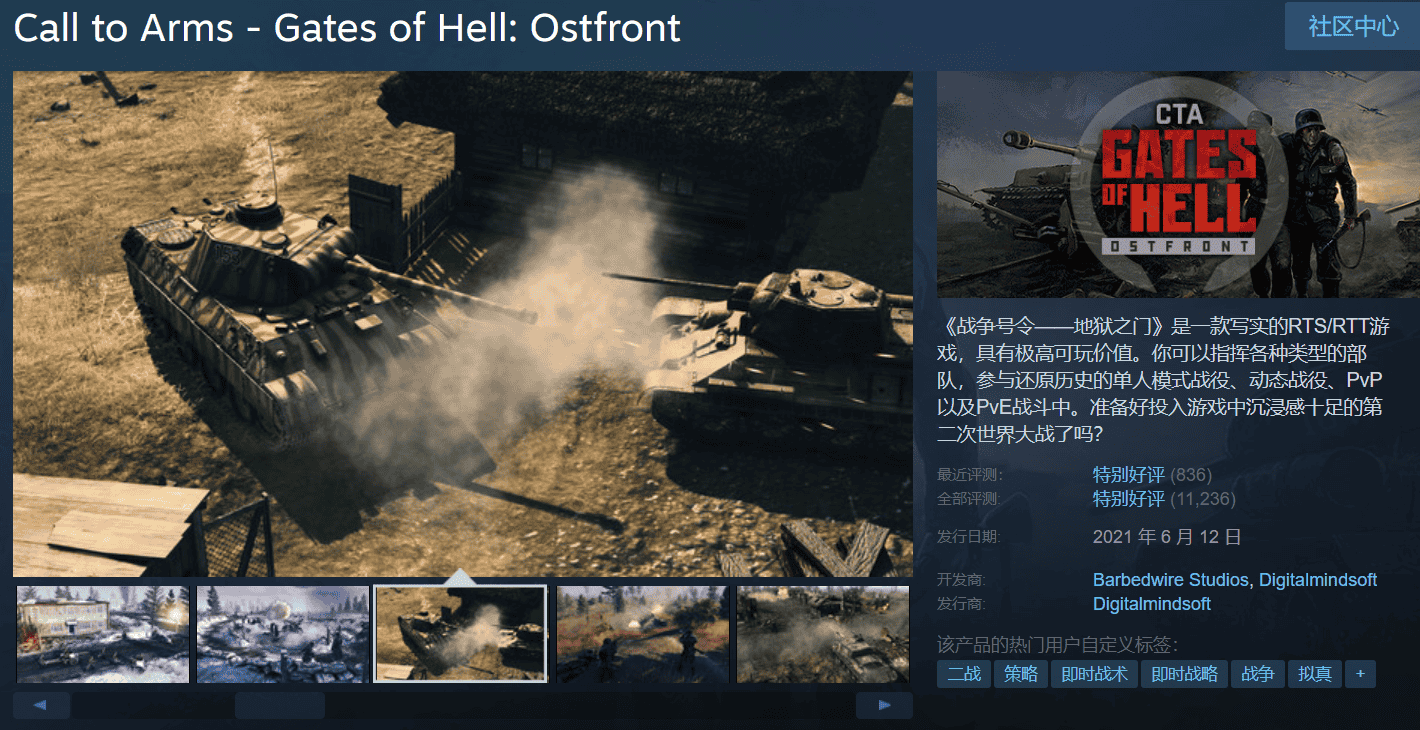Select the 即时战略 tag
Screen dimensions: 1420x730
[x=1184, y=674]
